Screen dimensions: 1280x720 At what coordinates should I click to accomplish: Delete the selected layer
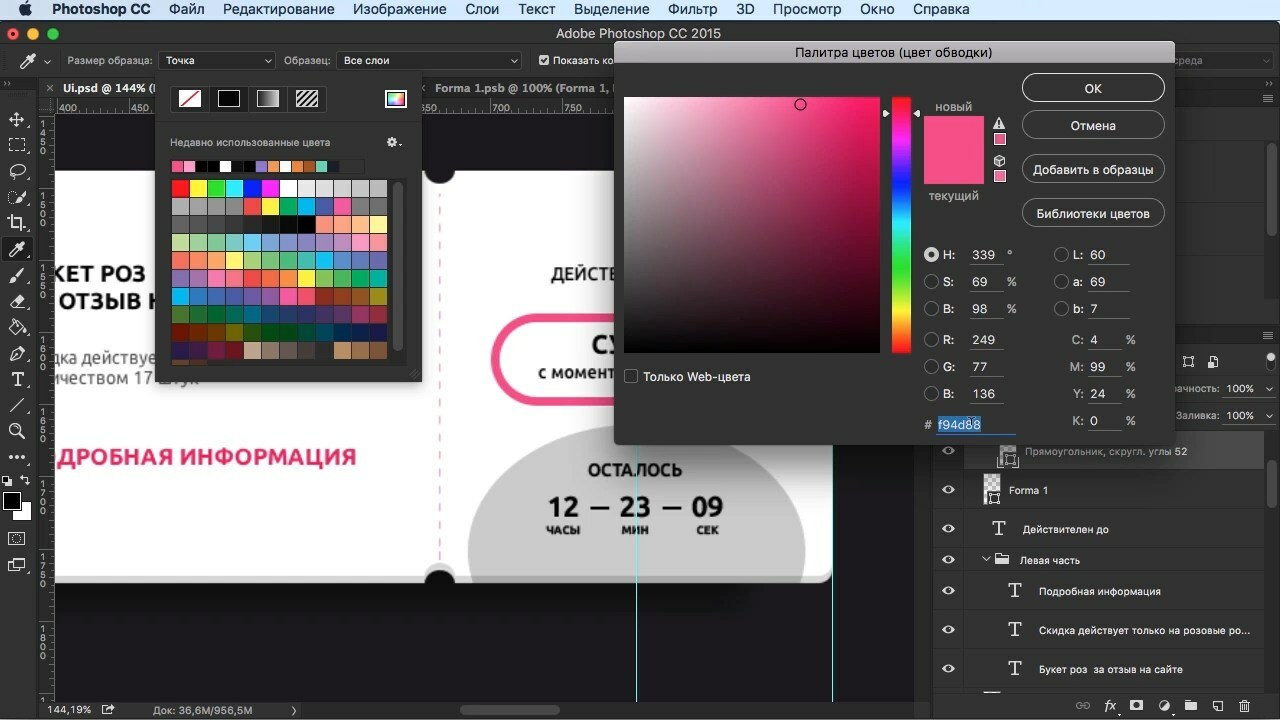pyautogui.click(x=1245, y=706)
